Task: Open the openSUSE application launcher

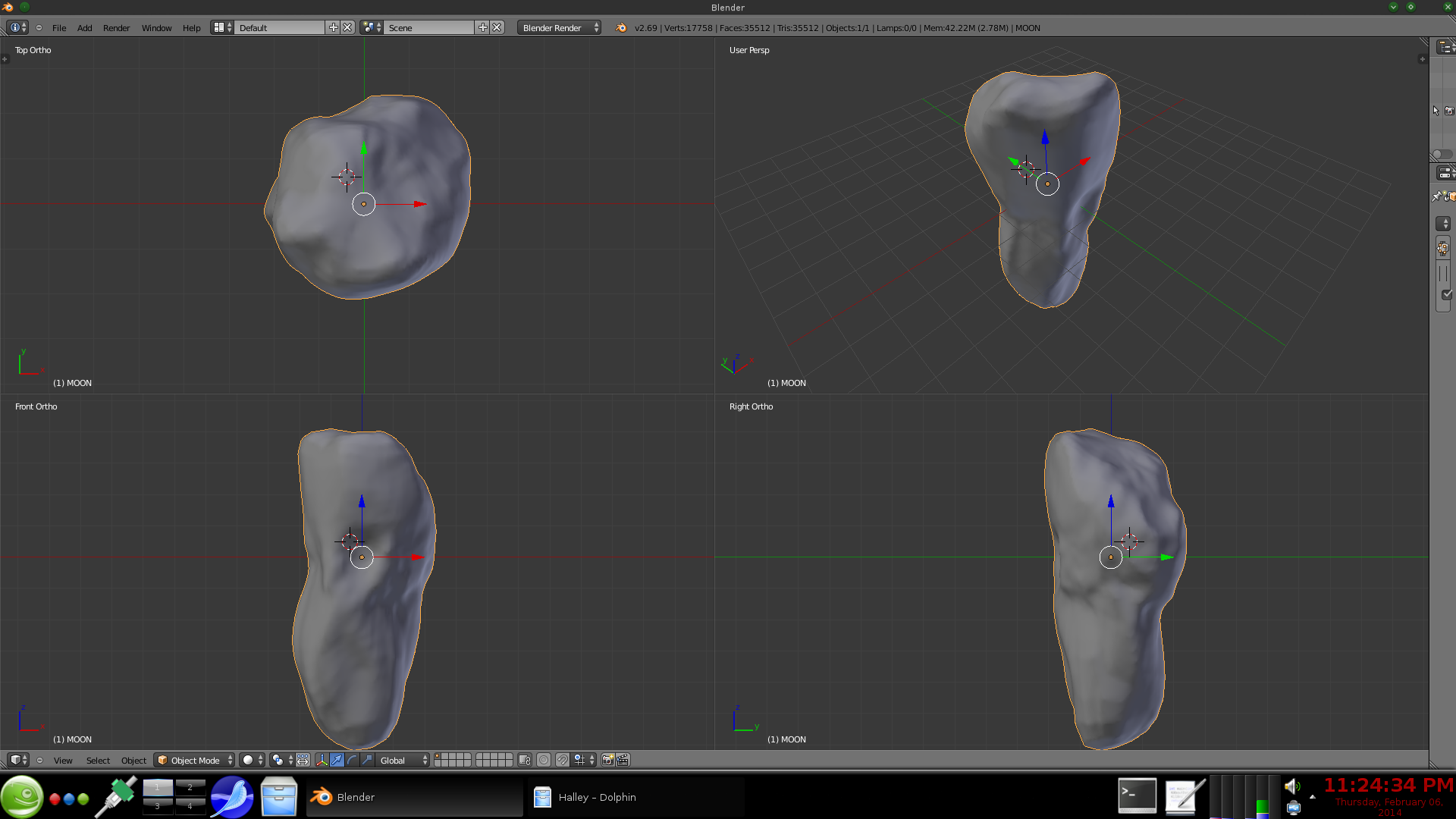Action: coord(23,796)
